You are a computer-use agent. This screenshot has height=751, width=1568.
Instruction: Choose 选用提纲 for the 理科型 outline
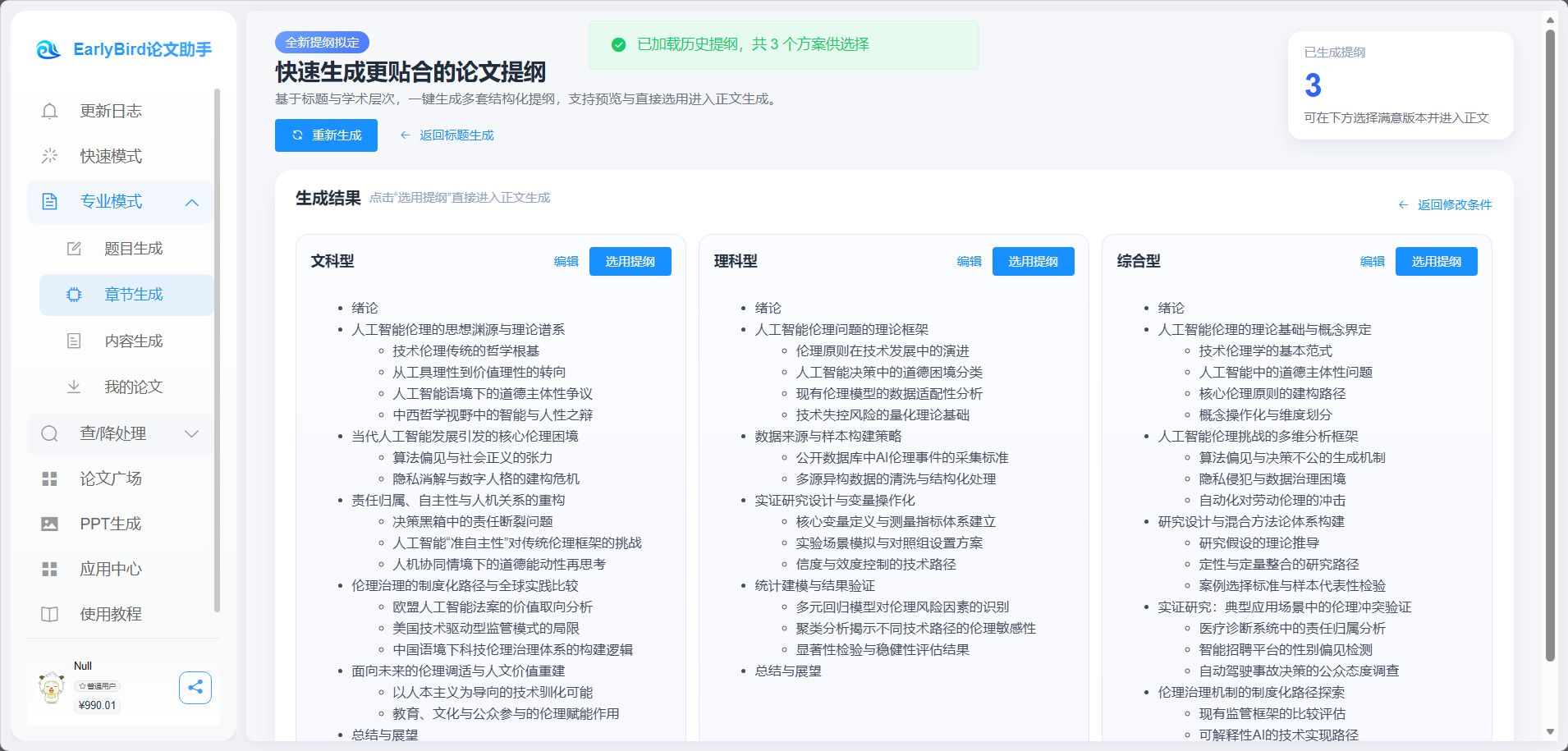click(1033, 261)
